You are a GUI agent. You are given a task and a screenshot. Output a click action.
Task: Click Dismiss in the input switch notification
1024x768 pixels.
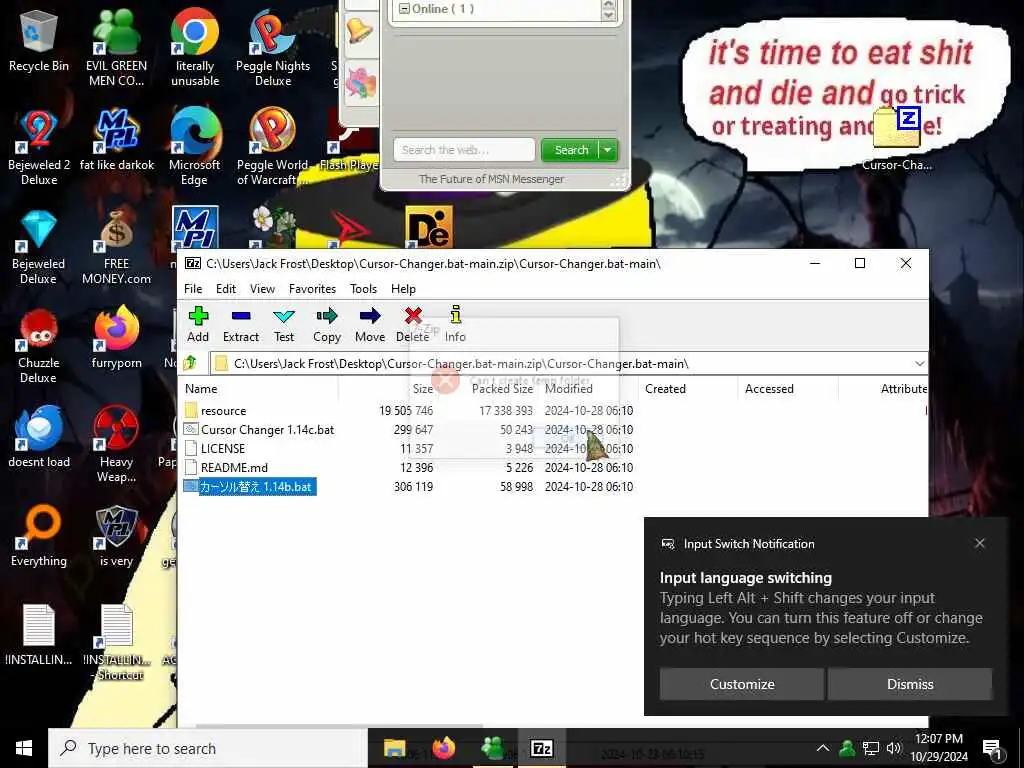[910, 684]
